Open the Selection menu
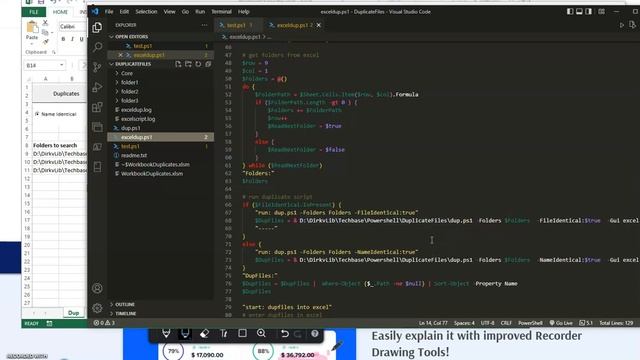This screenshot has height=360, width=640. pos(146,12)
